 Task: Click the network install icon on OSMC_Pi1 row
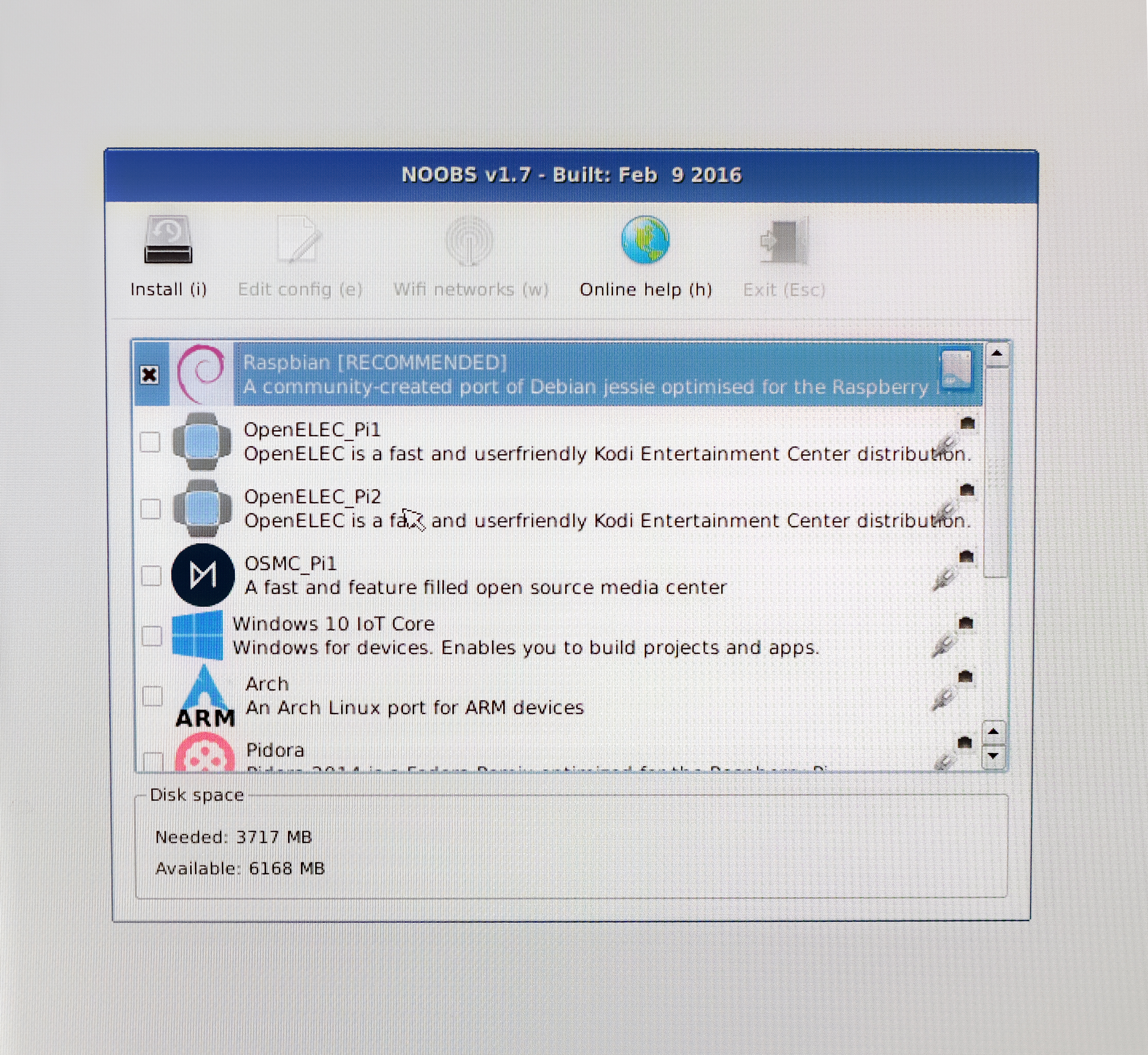click(953, 571)
